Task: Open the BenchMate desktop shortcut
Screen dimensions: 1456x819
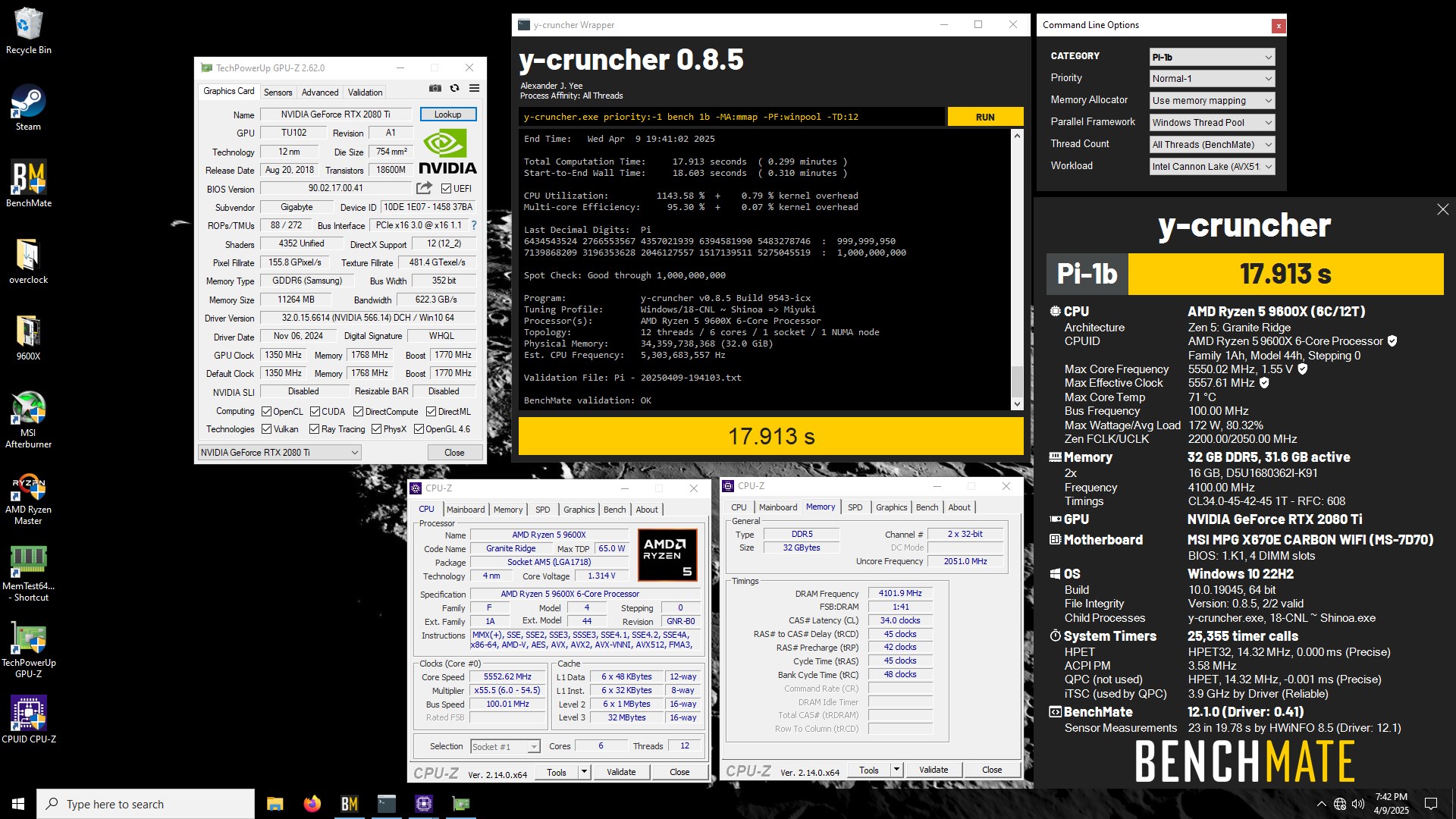Action: (x=29, y=184)
